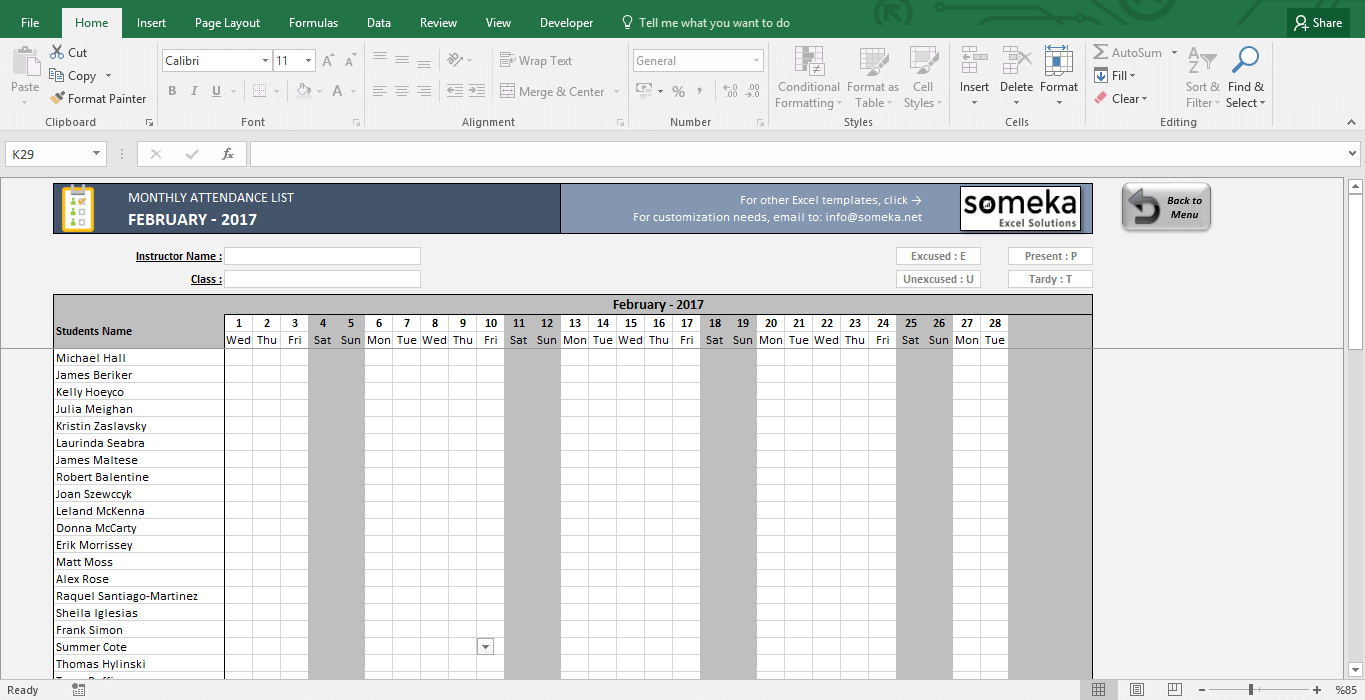Viewport: 1365px width, 700px height.
Task: Click the Instructor Name input field
Action: coord(322,256)
